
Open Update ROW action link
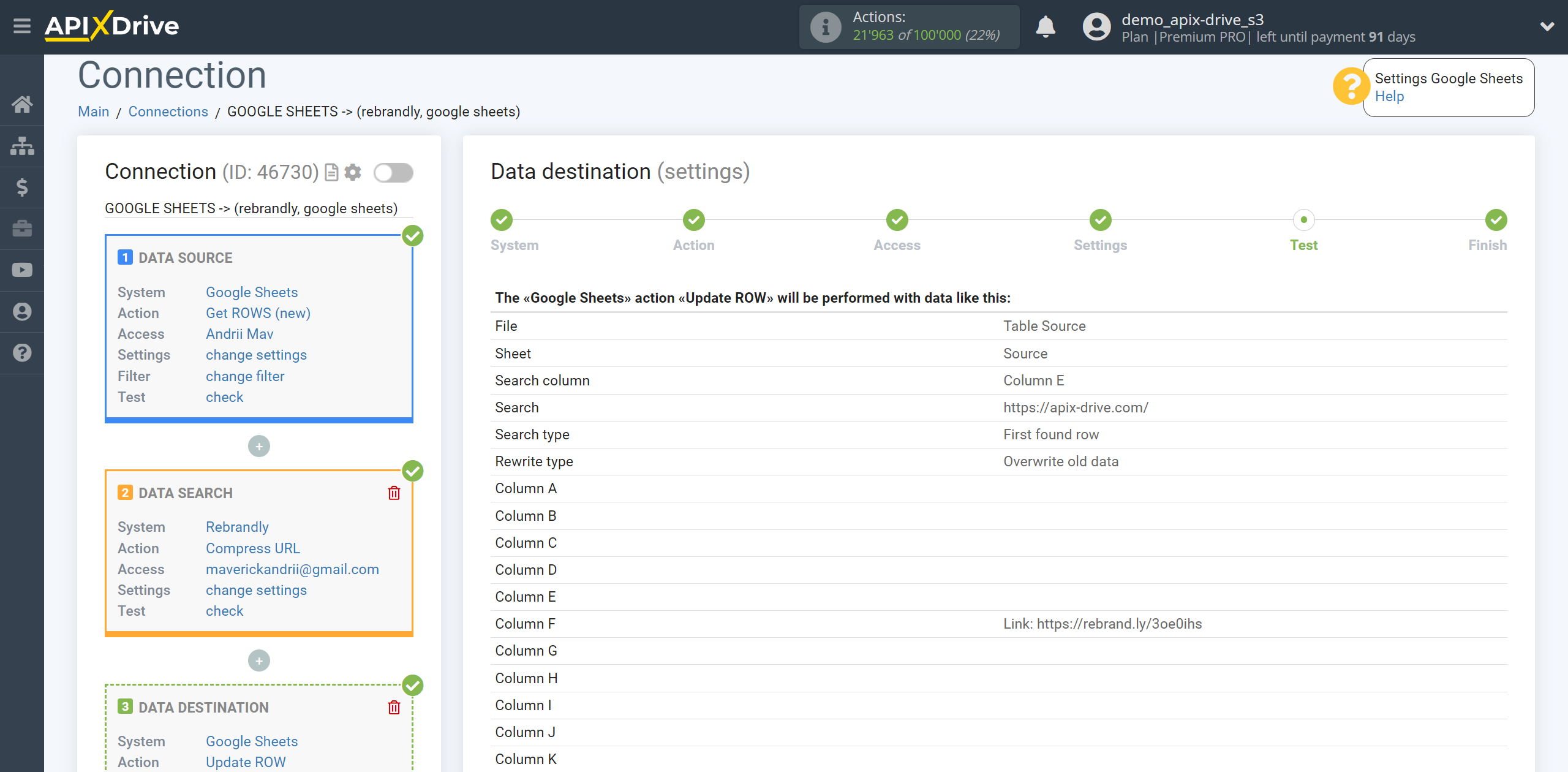pyautogui.click(x=246, y=762)
